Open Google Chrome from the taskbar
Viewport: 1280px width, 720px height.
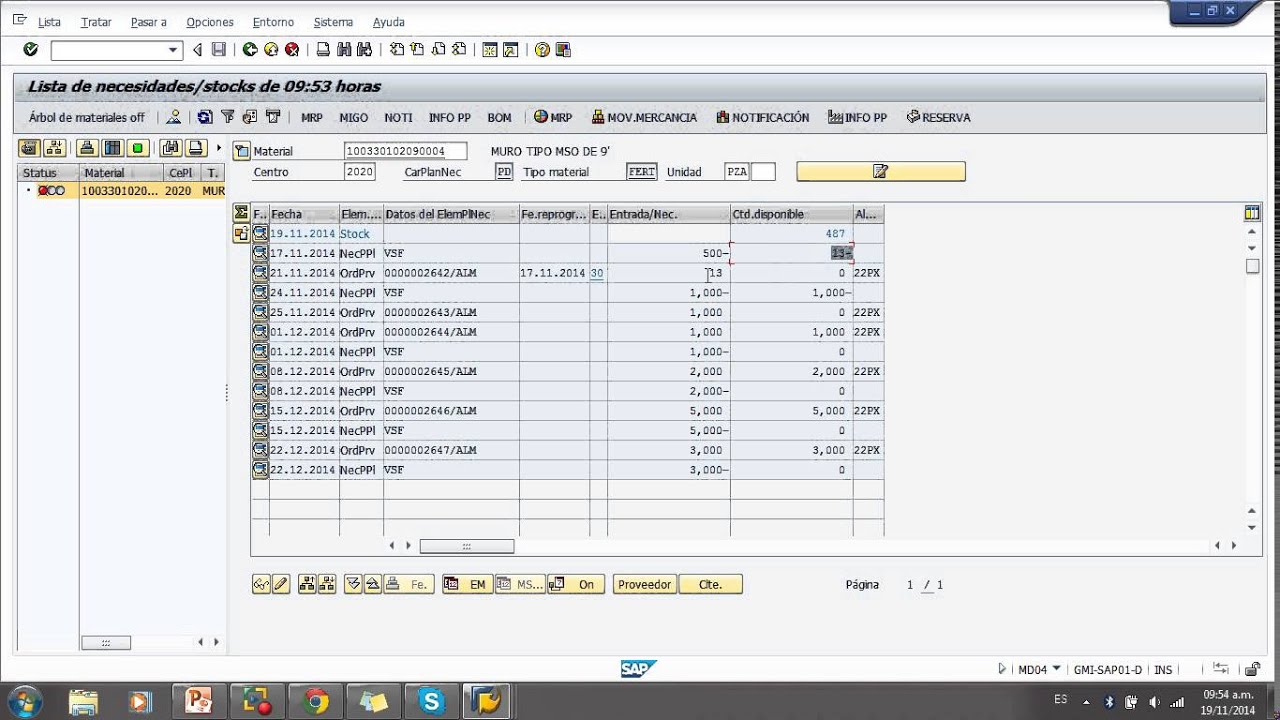(x=316, y=701)
